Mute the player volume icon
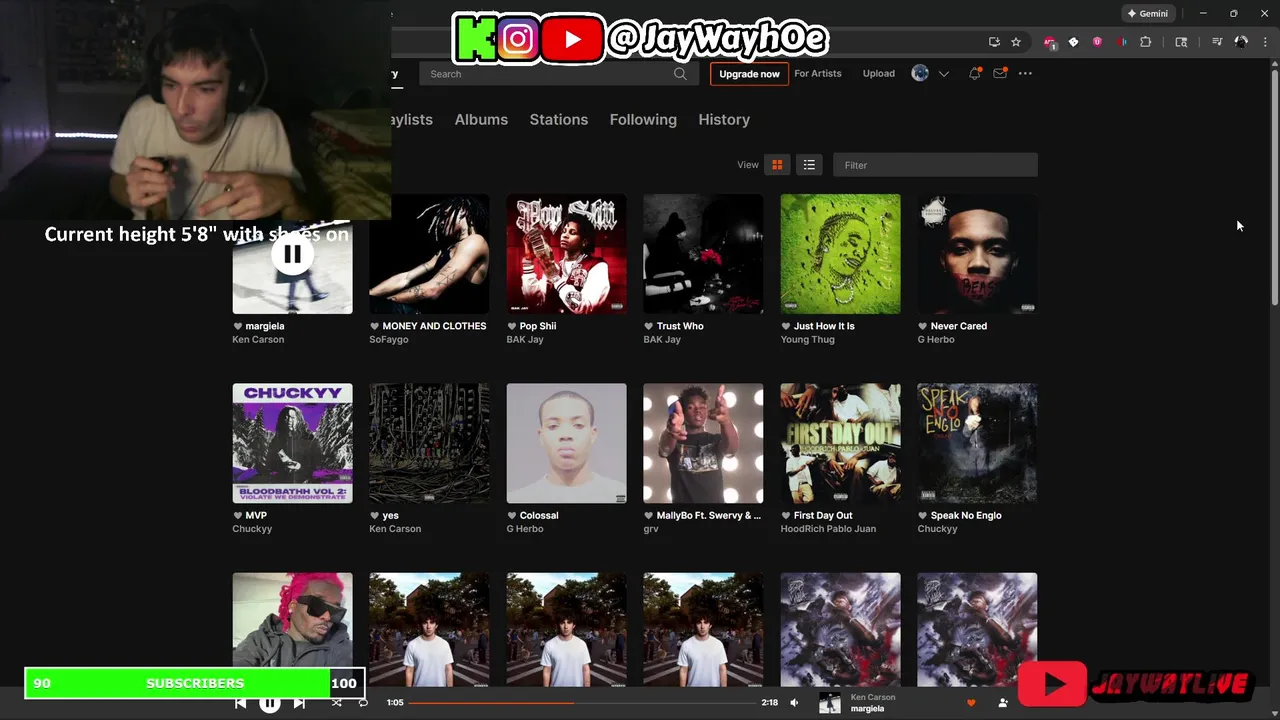Screen dimensions: 1280x720 pos(794,703)
